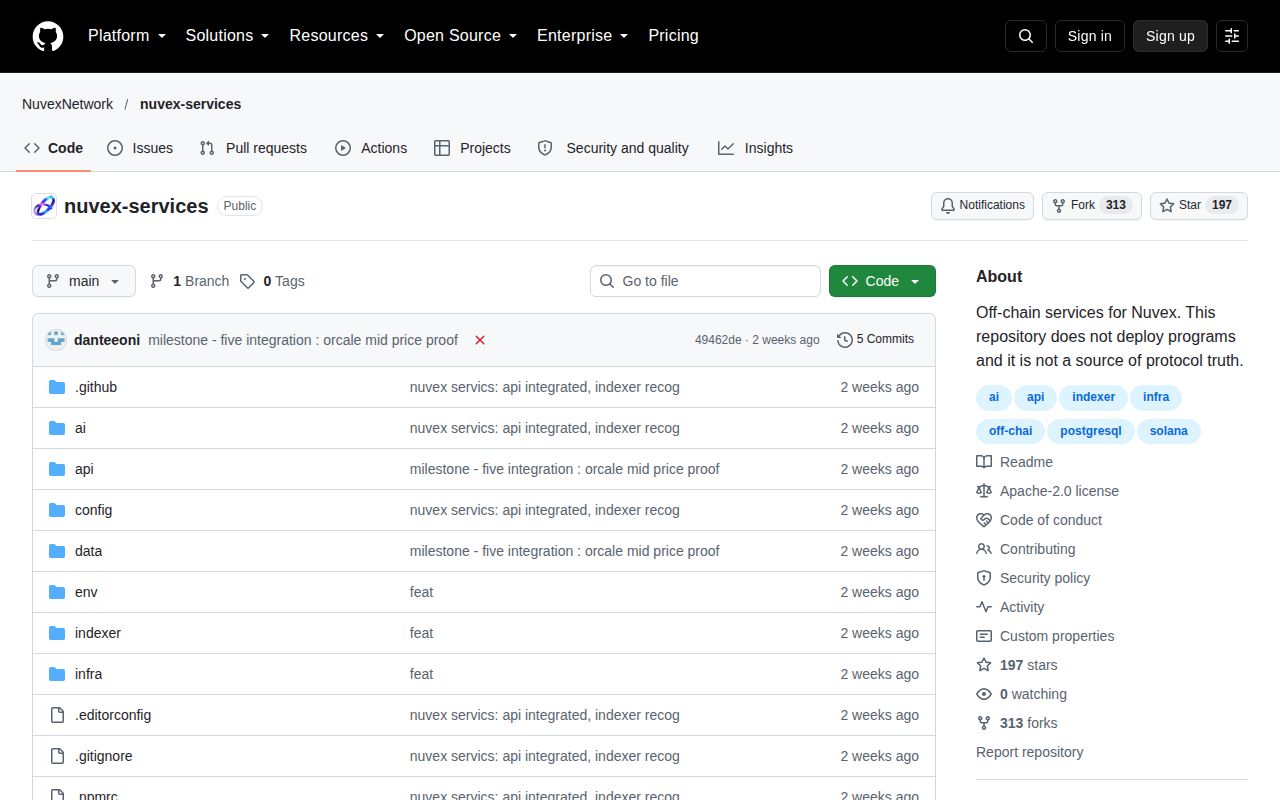Click the solana topic tag
This screenshot has height=800, width=1280.
point(1169,431)
